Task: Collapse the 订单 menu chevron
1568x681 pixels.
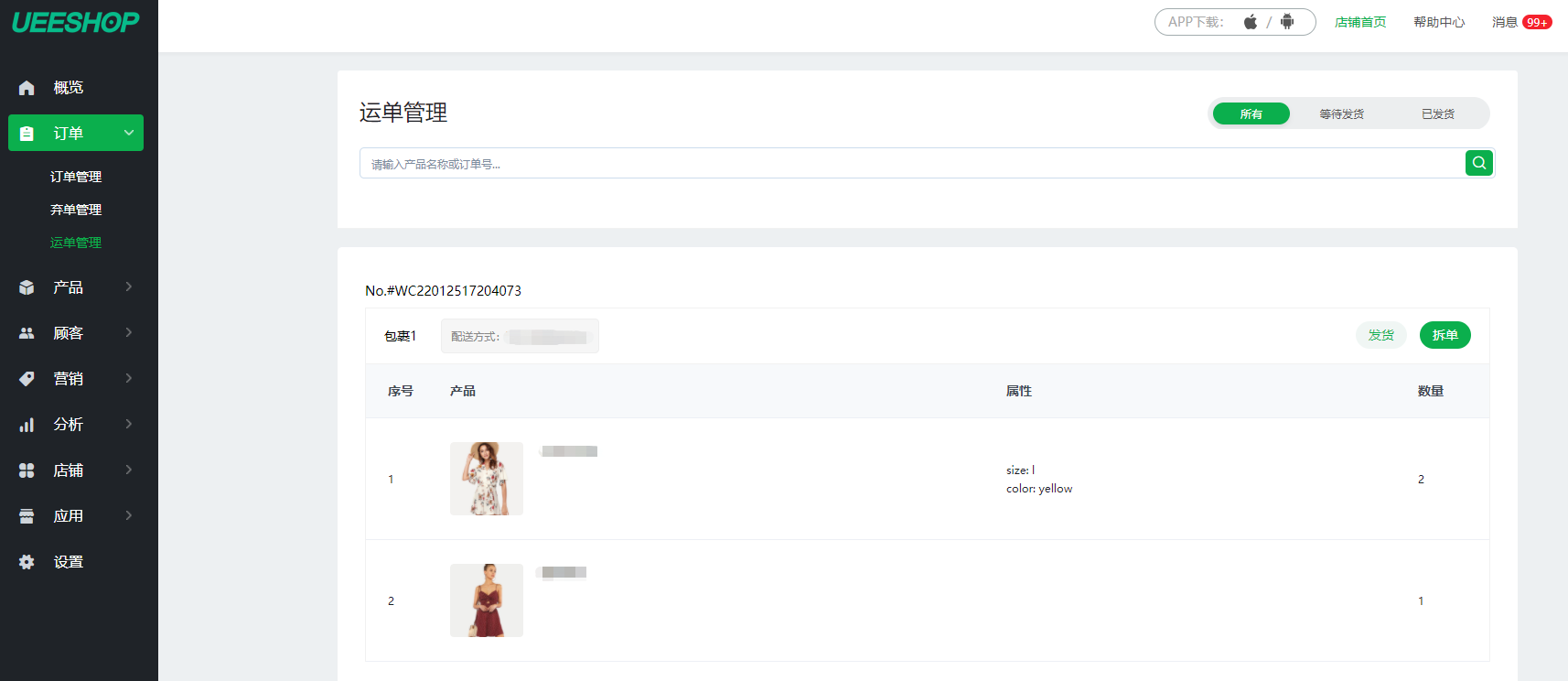Action: 129,133
